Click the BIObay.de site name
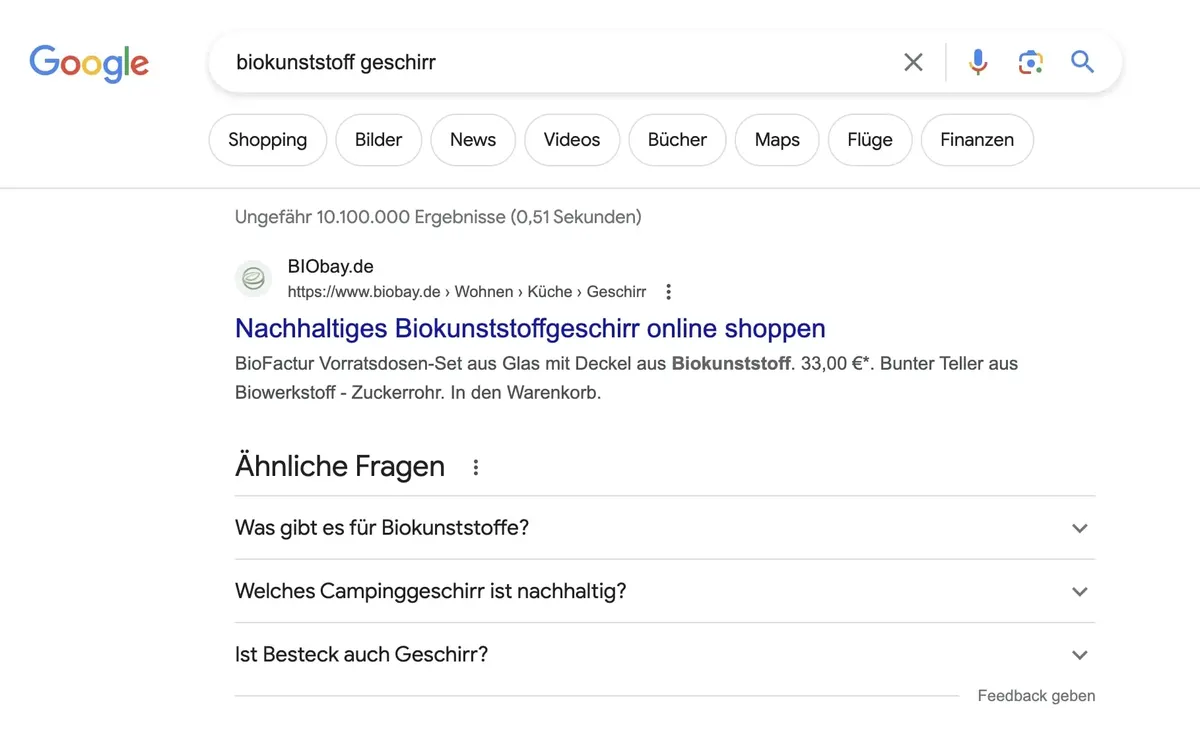The image size is (1200, 746). click(330, 267)
